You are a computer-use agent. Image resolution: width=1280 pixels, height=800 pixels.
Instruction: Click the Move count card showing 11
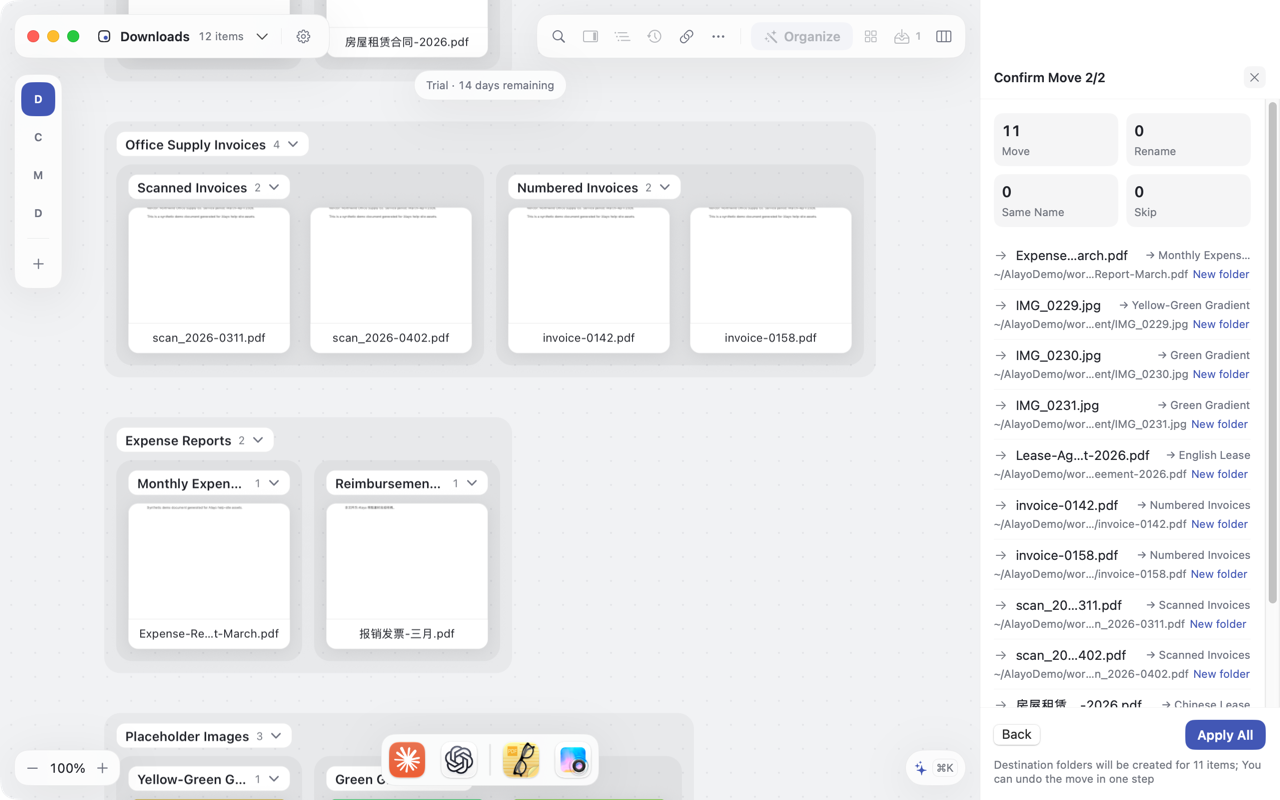point(1056,140)
